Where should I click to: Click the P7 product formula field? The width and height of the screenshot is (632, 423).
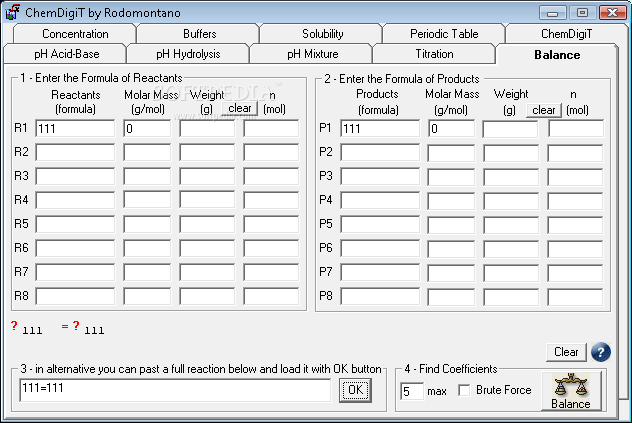pyautogui.click(x=380, y=272)
